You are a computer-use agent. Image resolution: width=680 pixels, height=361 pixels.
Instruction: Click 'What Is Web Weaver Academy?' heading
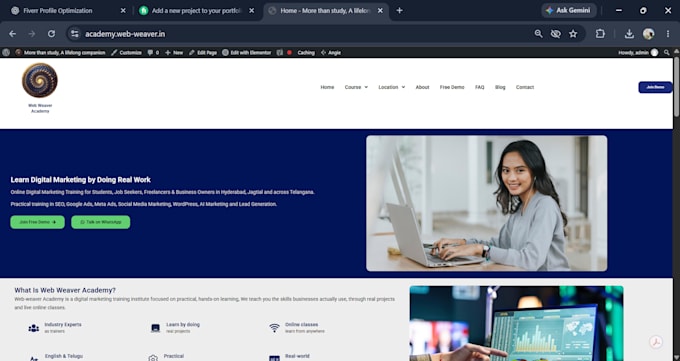click(x=65, y=290)
